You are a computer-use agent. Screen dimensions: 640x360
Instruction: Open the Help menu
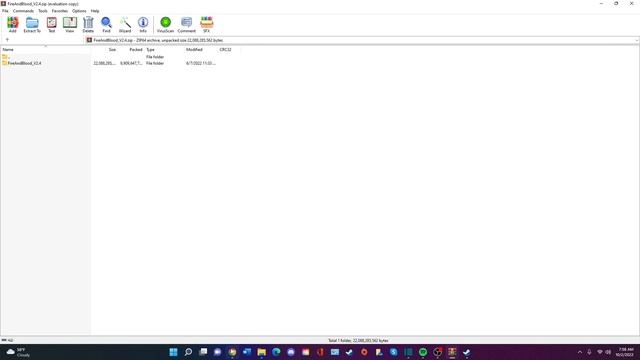click(x=95, y=11)
